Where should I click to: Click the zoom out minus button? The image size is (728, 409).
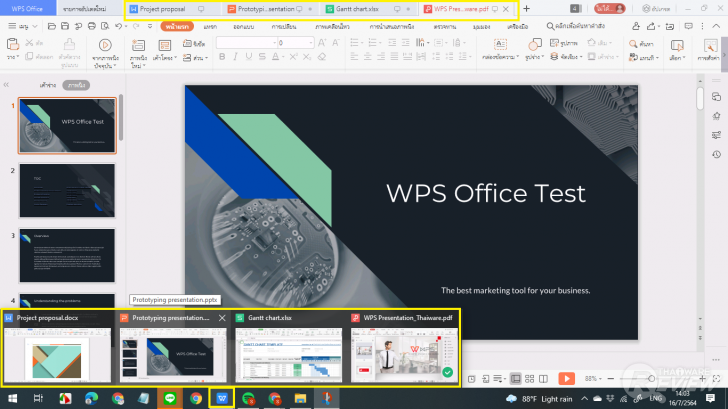[x=611, y=379]
